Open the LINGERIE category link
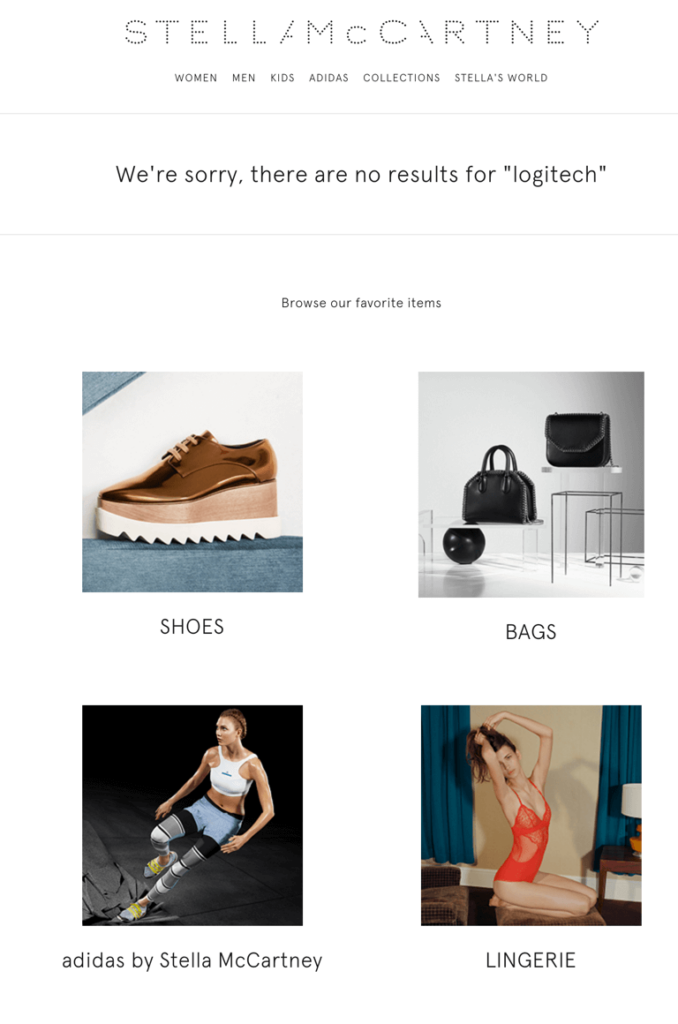678x1024 pixels. (x=531, y=961)
